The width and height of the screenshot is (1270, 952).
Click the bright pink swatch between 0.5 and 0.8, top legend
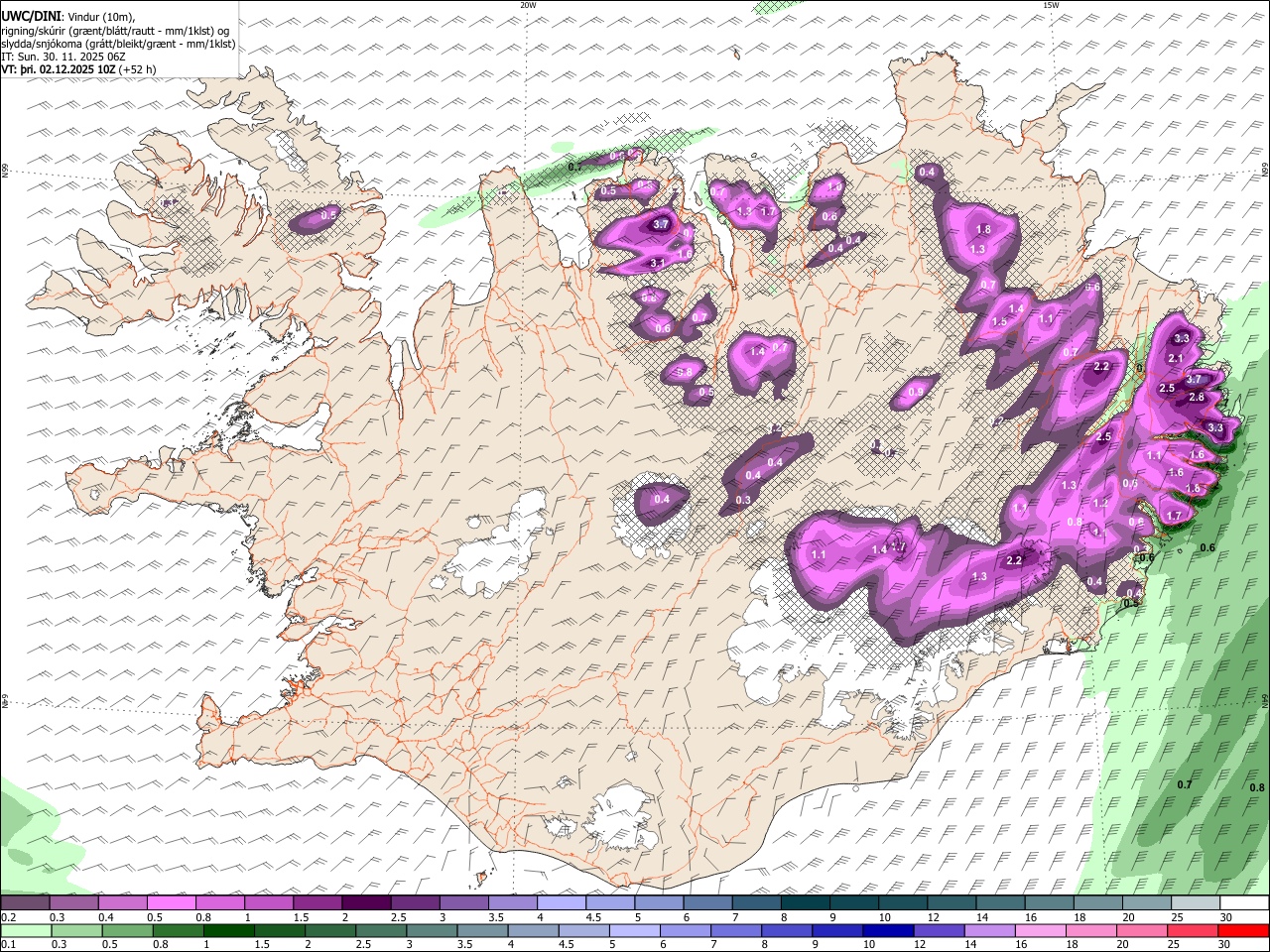[171, 903]
